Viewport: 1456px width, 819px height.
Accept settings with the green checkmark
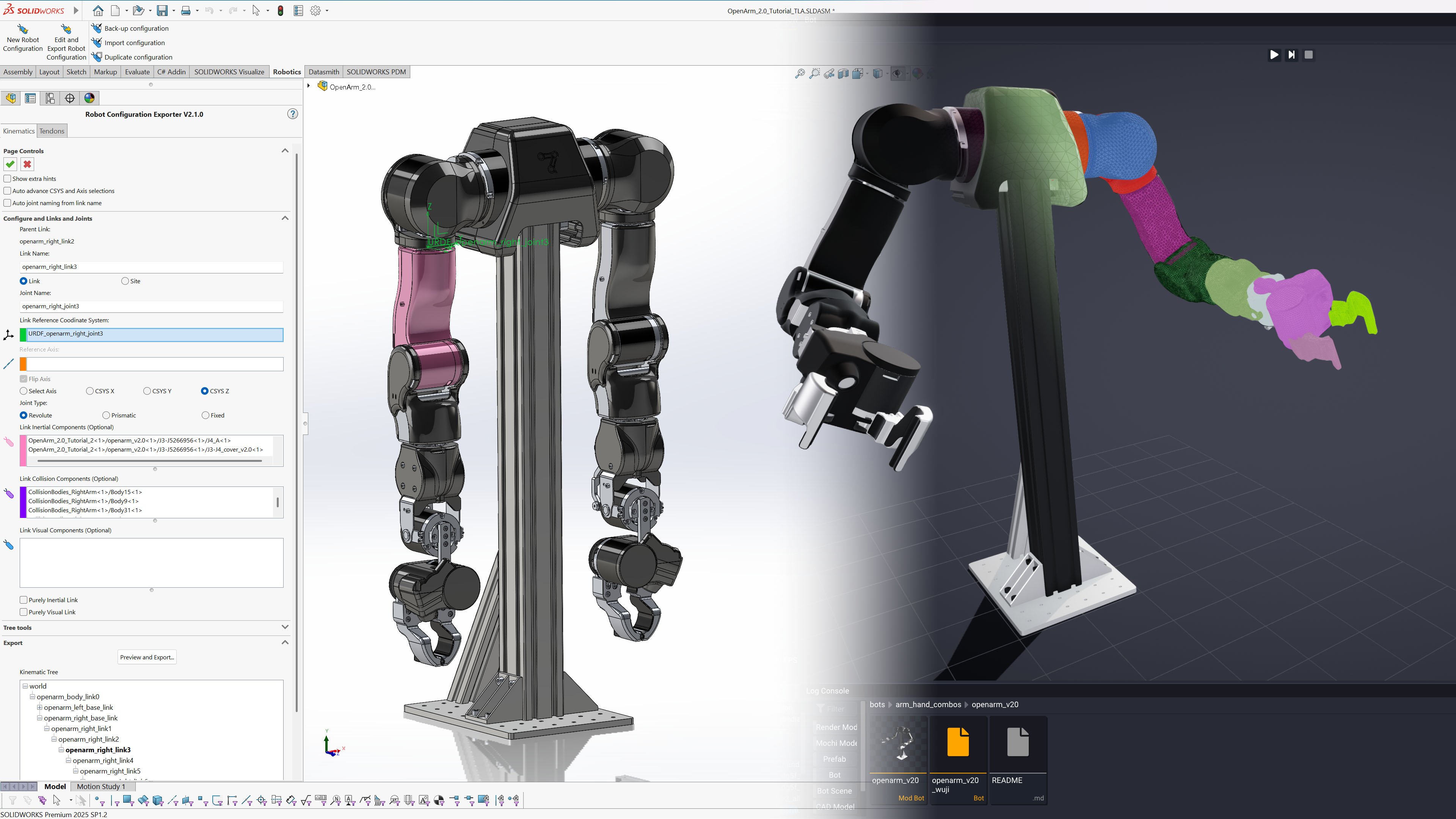(10, 165)
